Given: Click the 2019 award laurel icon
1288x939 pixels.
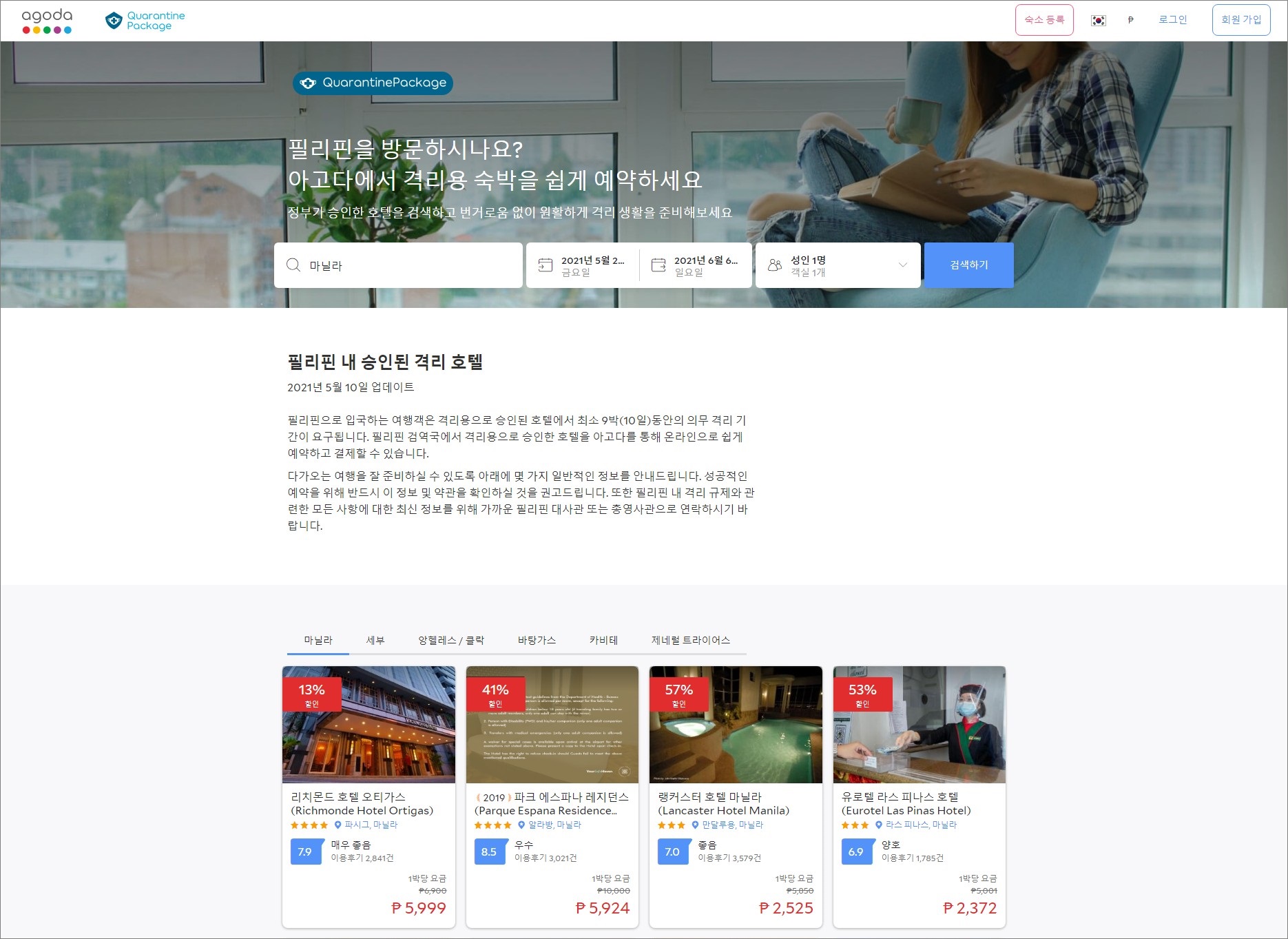Looking at the screenshot, I should coord(494,797).
